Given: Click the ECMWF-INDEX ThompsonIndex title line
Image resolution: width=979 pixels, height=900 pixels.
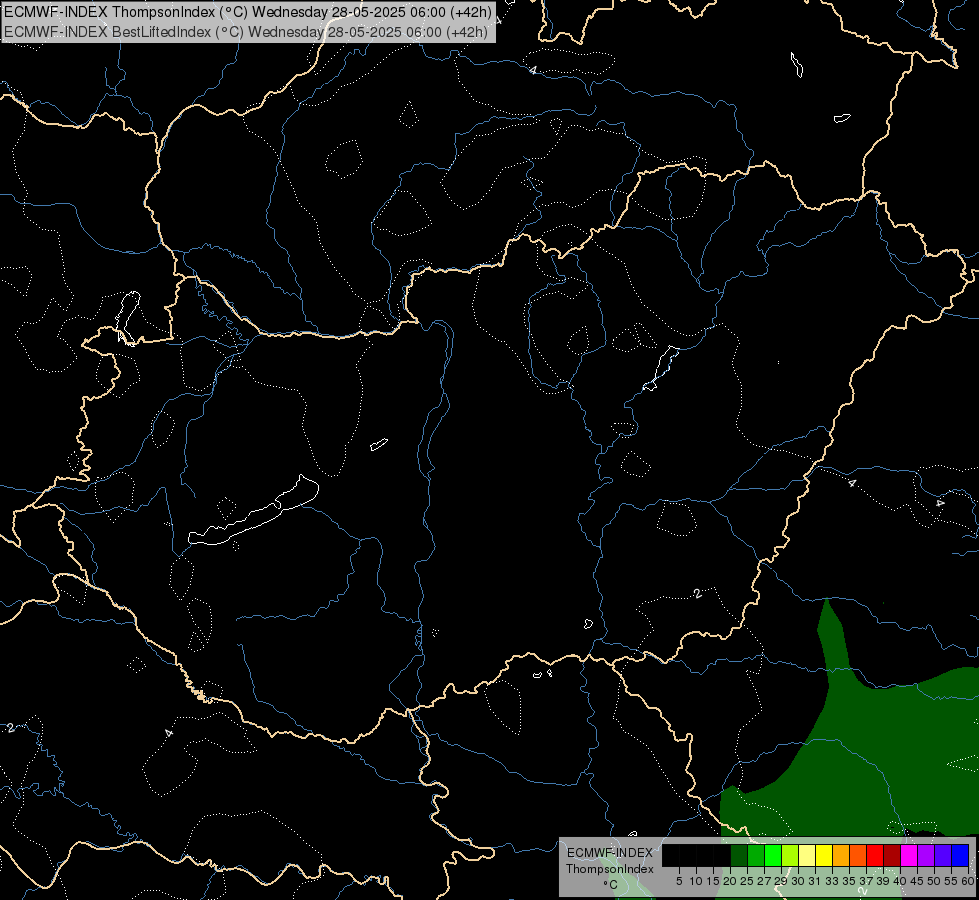Looking at the screenshot, I should 248,12.
